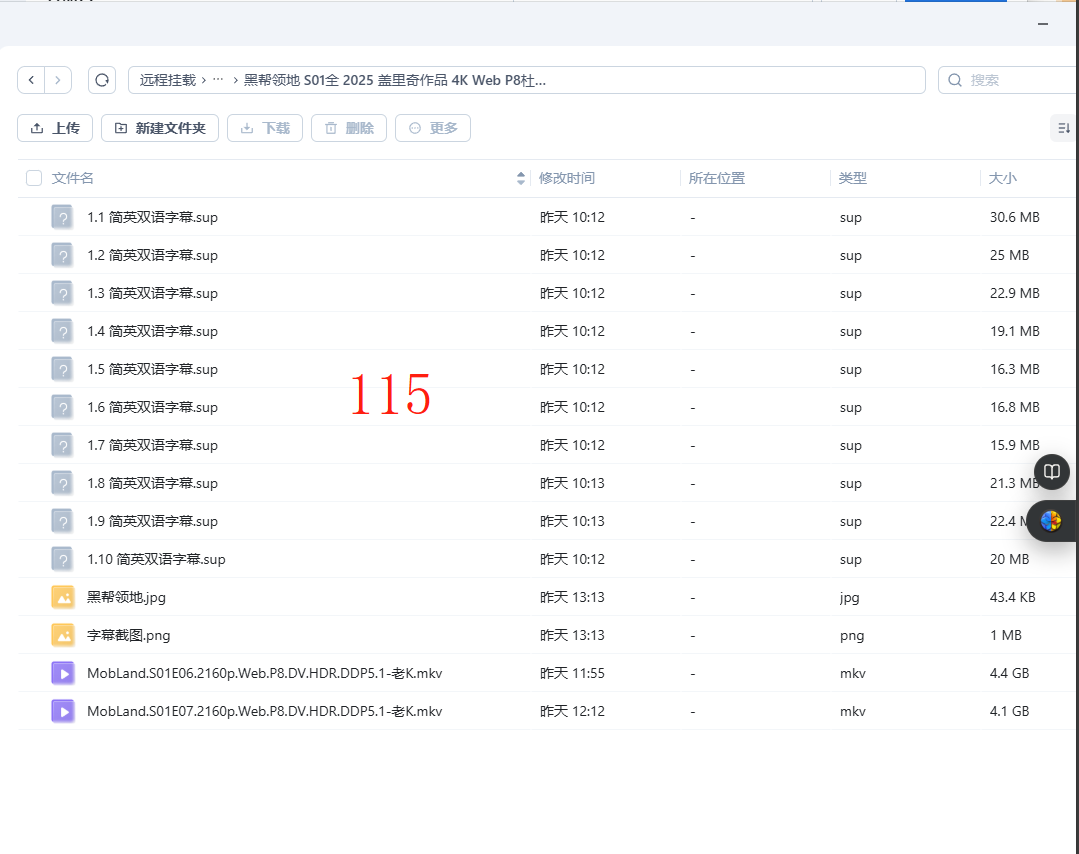Click the 删除 delete button
The width and height of the screenshot is (1079, 854).
349,128
